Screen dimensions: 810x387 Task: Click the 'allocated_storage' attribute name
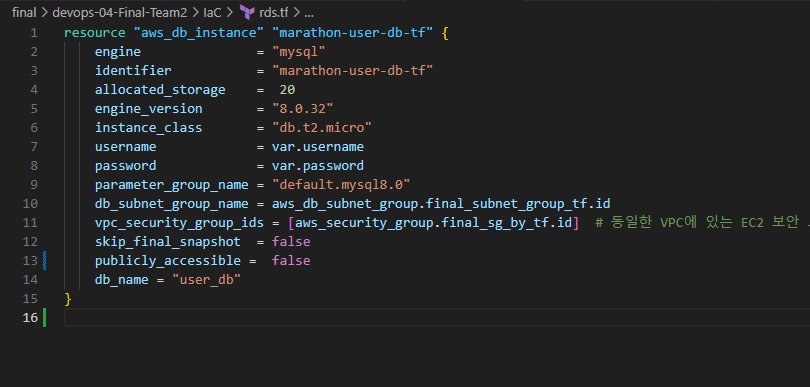pos(160,90)
